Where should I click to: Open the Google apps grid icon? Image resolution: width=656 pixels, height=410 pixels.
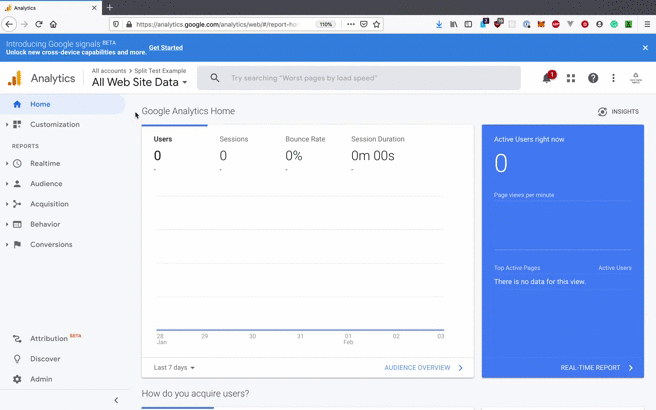click(x=571, y=78)
